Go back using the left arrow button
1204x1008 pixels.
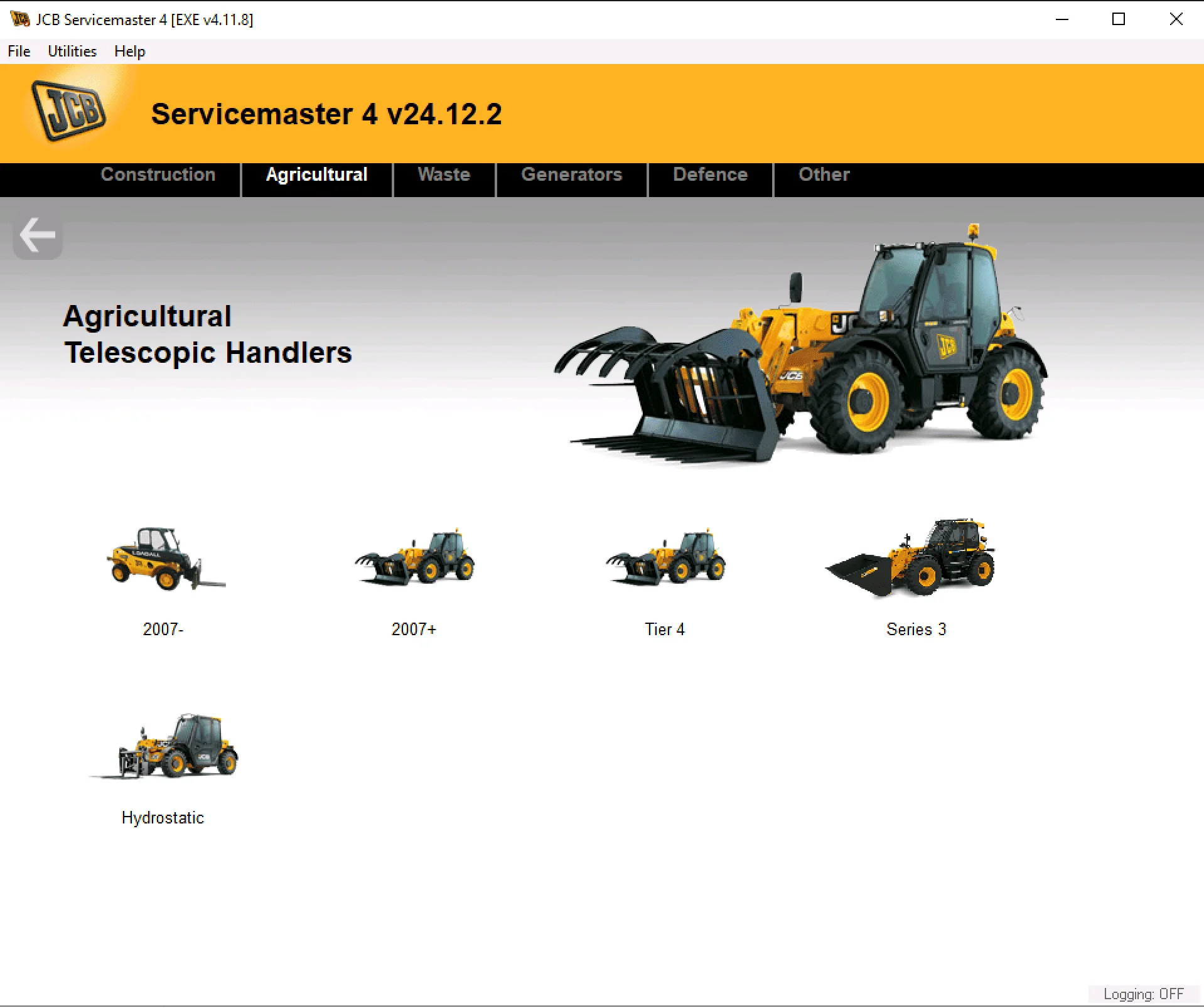[x=38, y=235]
